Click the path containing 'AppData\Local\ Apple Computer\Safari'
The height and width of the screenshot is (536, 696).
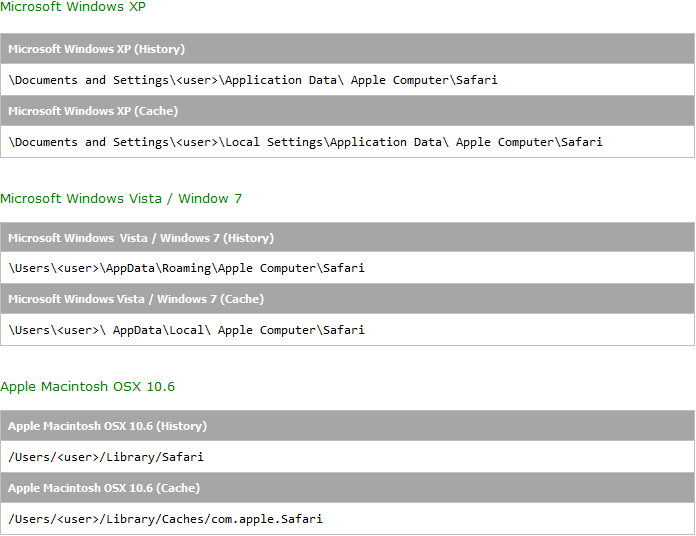click(x=186, y=331)
